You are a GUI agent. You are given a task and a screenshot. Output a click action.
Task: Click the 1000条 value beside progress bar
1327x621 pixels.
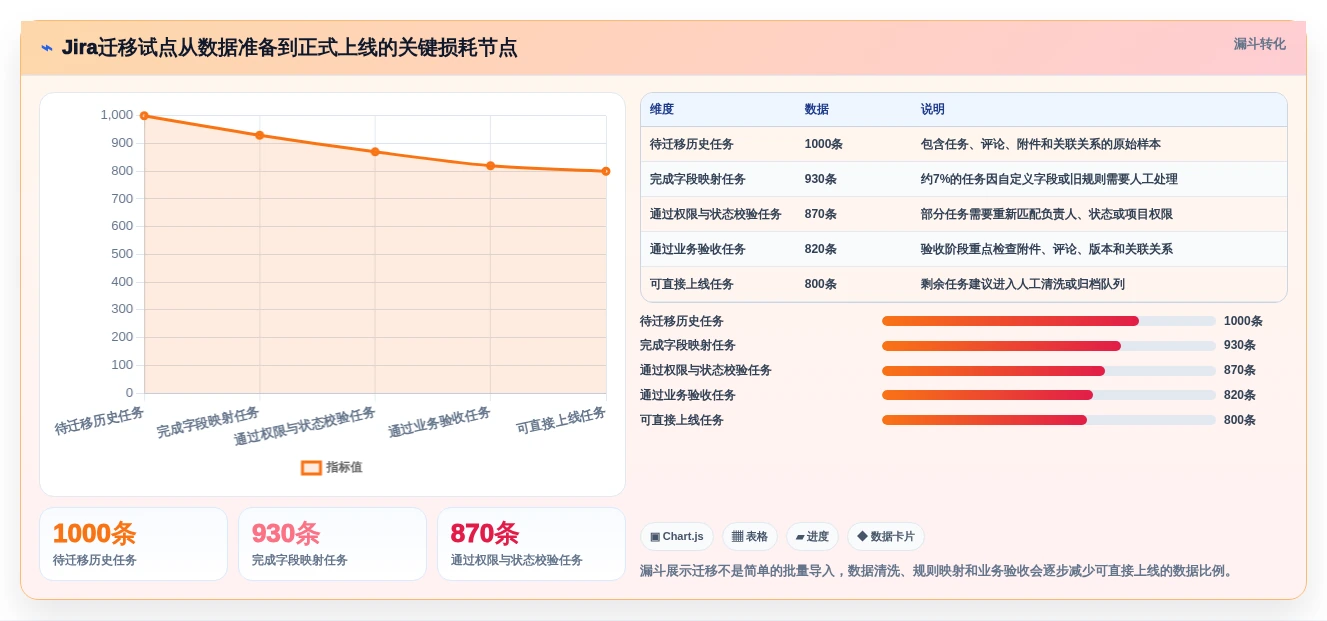click(x=1243, y=321)
